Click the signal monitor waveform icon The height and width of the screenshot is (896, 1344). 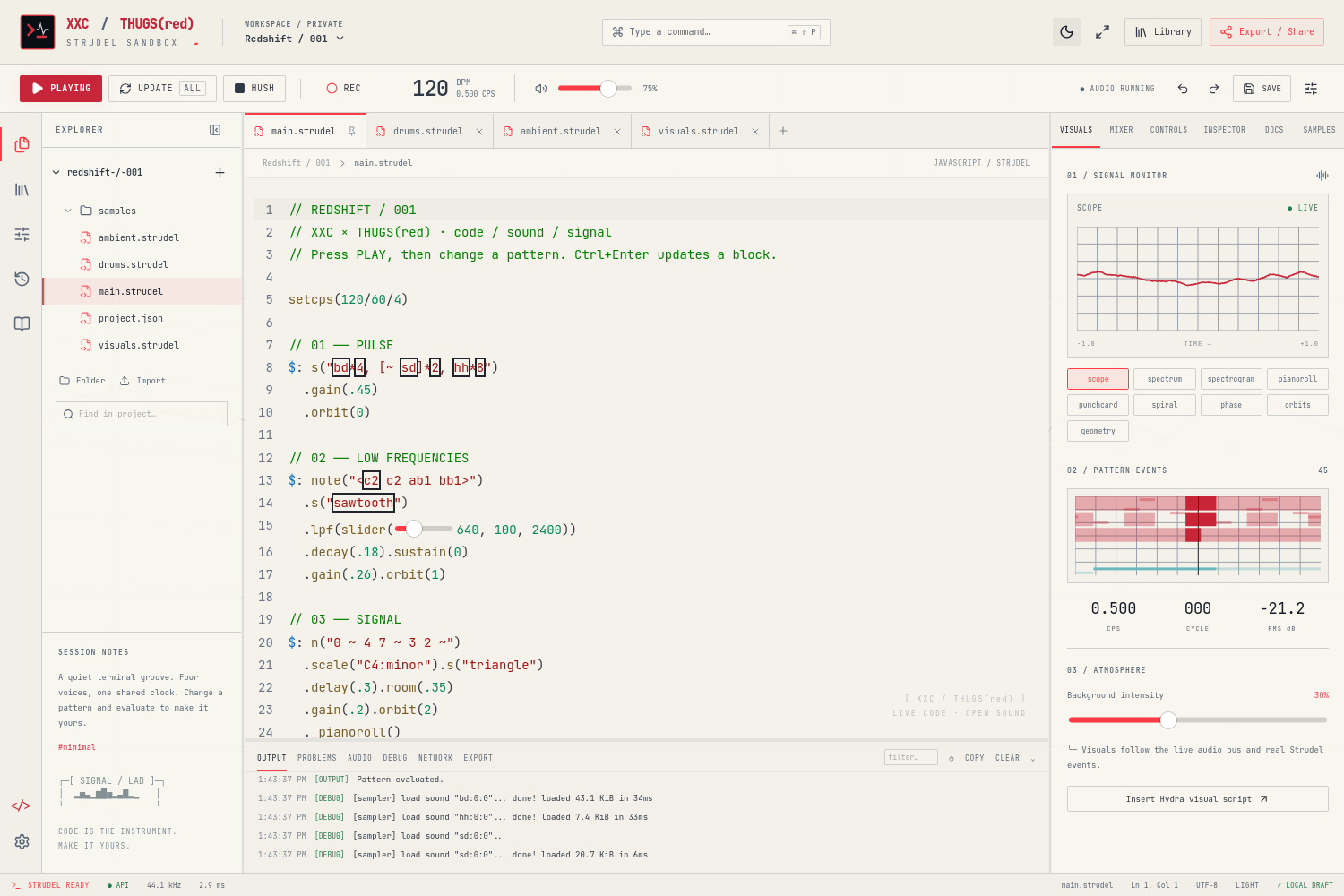click(1322, 176)
